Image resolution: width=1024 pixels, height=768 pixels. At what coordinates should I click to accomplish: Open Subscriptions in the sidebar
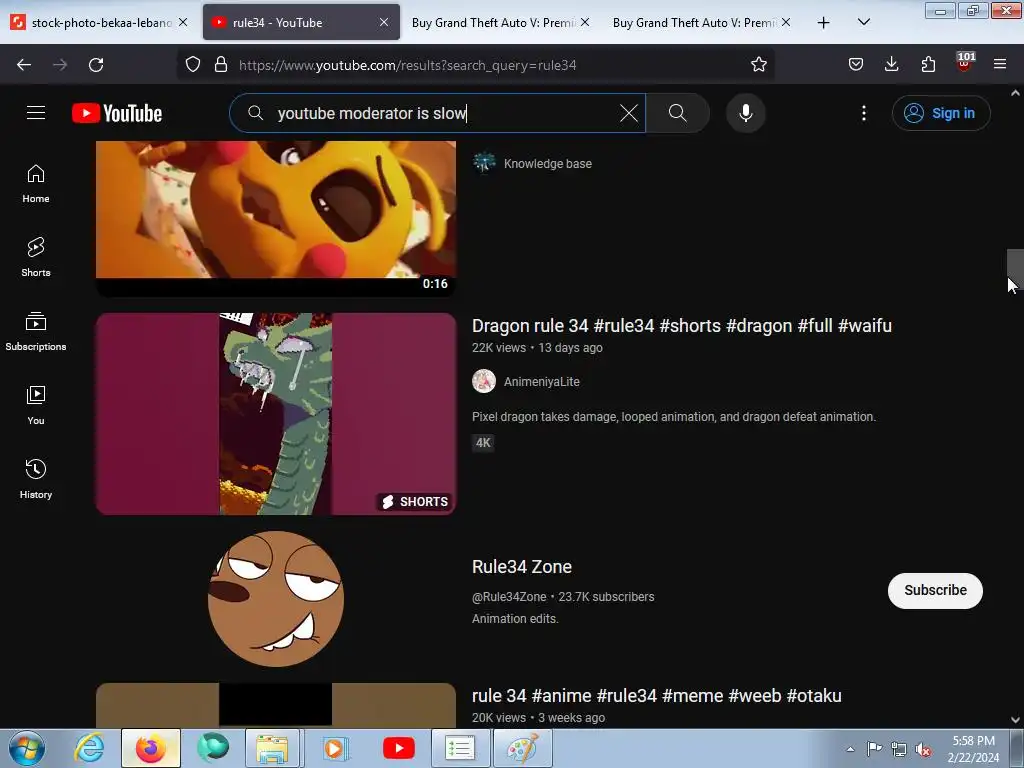pyautogui.click(x=36, y=332)
